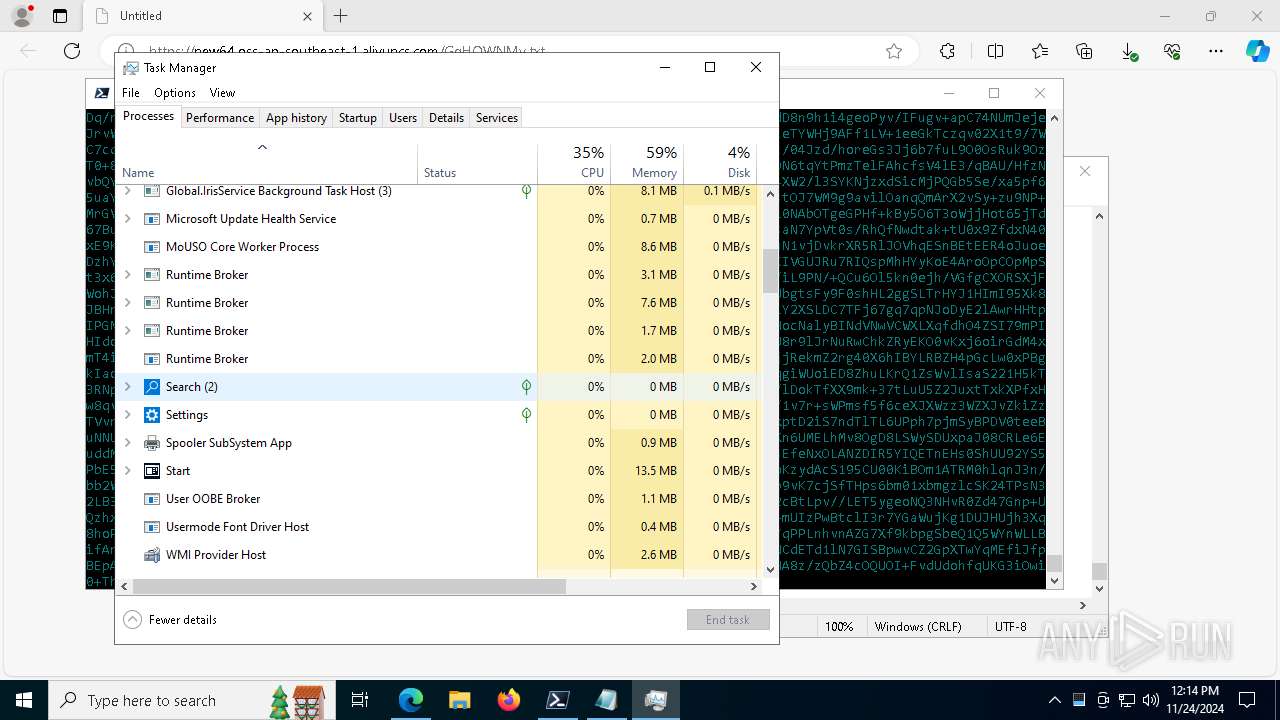Screen dimensions: 1280x720
Task: Open the Edge extensions icon
Action: (x=947, y=51)
